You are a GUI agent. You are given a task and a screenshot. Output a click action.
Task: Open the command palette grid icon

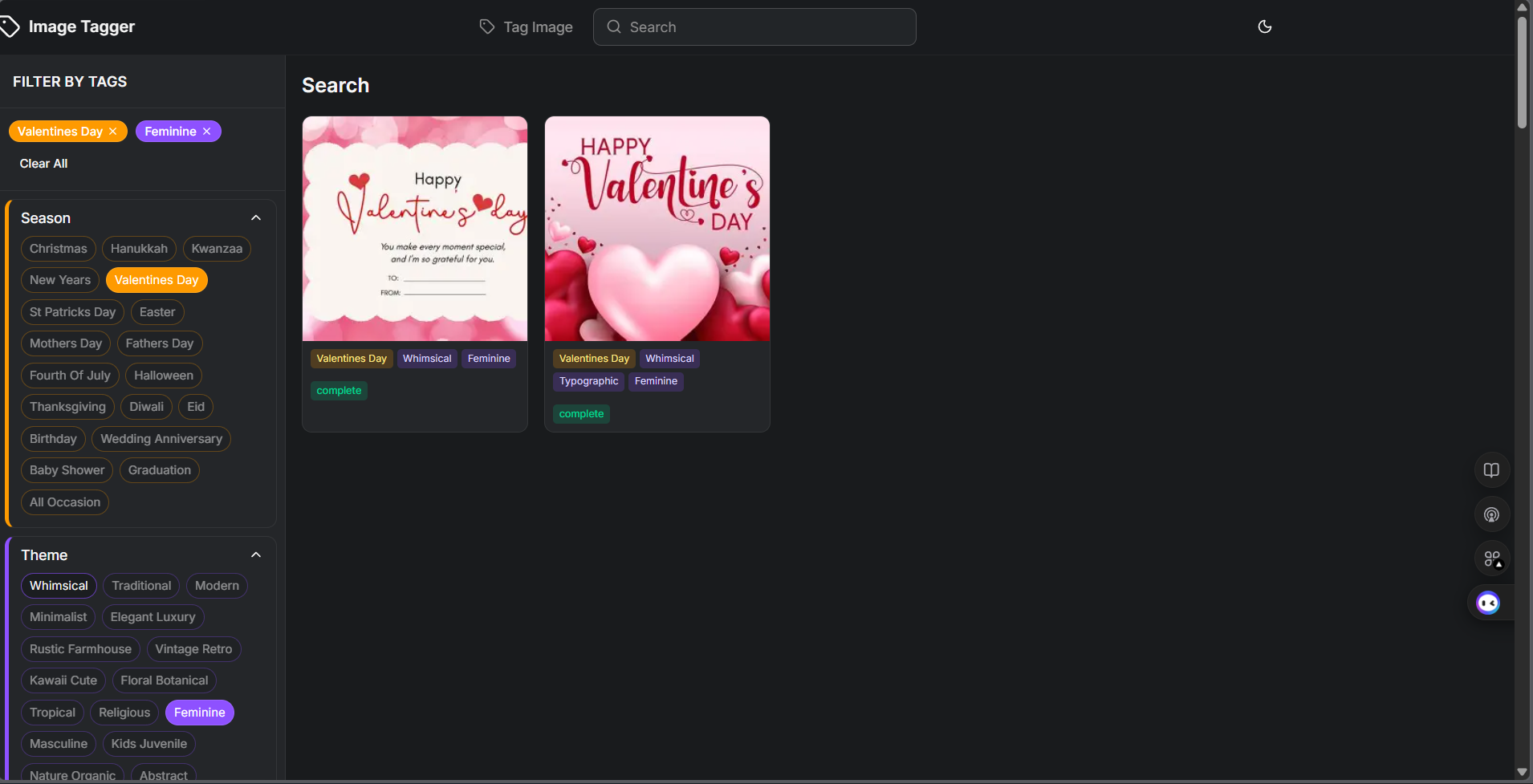coord(1490,558)
